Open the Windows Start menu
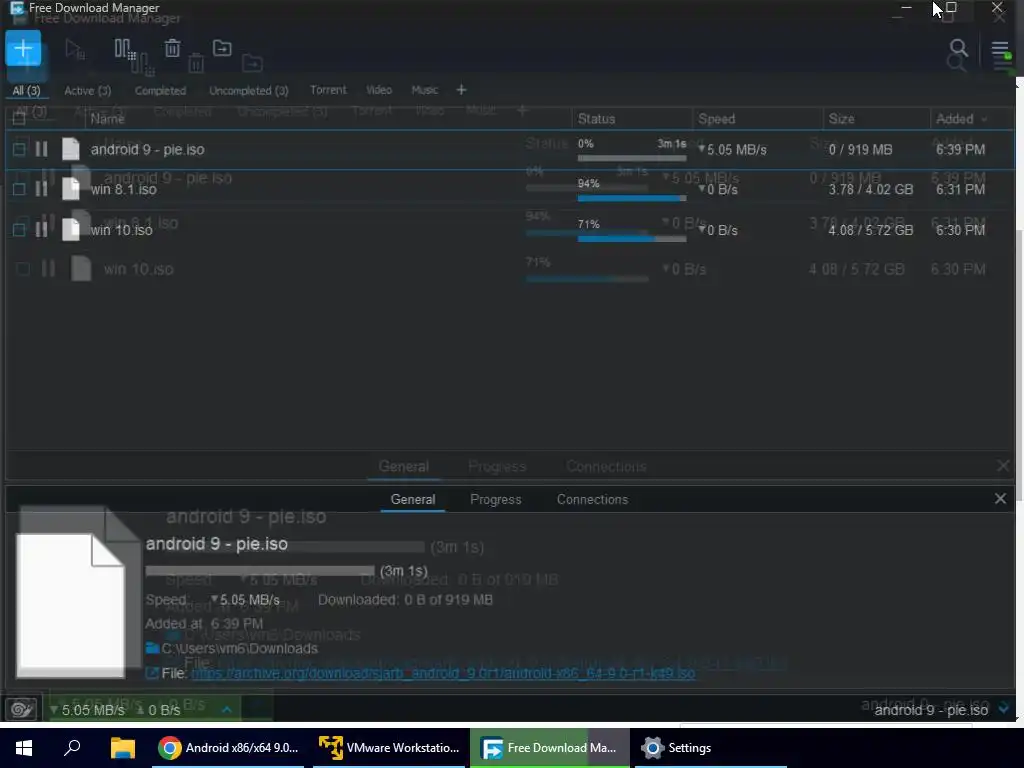The height and width of the screenshot is (768, 1024). click(x=24, y=748)
